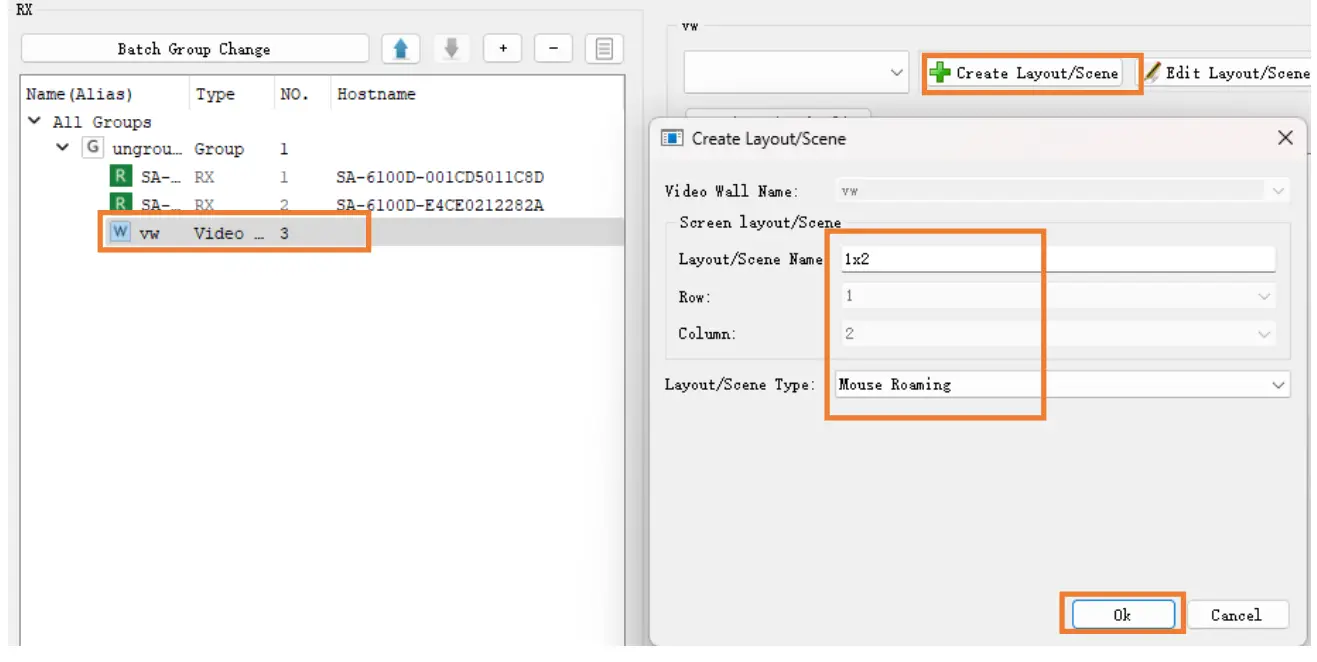1317x662 pixels.
Task: Click the green plus icon of Create Layout/Scene
Action: coord(940,72)
